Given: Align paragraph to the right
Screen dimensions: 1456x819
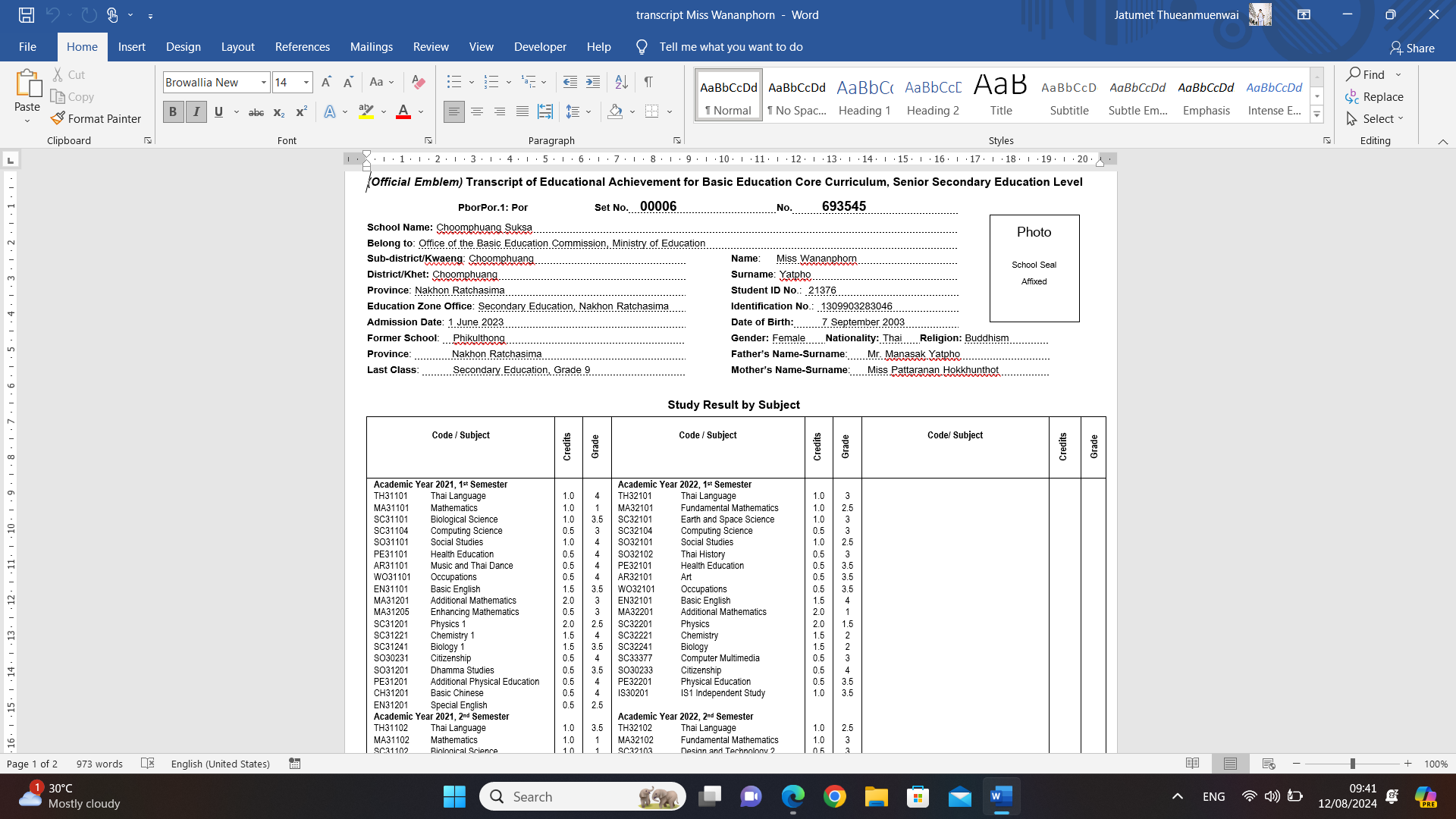Looking at the screenshot, I should coord(500,112).
